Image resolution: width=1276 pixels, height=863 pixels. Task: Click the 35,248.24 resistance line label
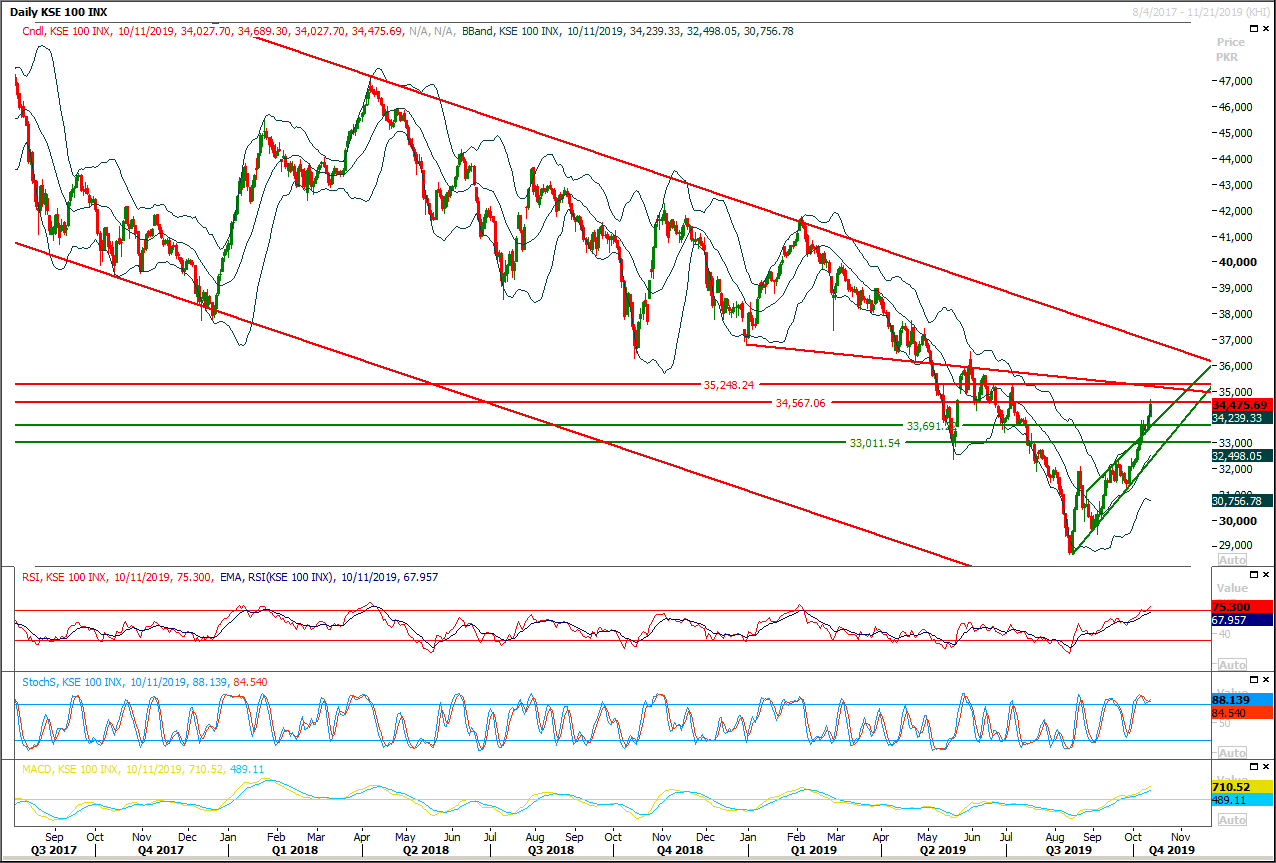click(731, 384)
